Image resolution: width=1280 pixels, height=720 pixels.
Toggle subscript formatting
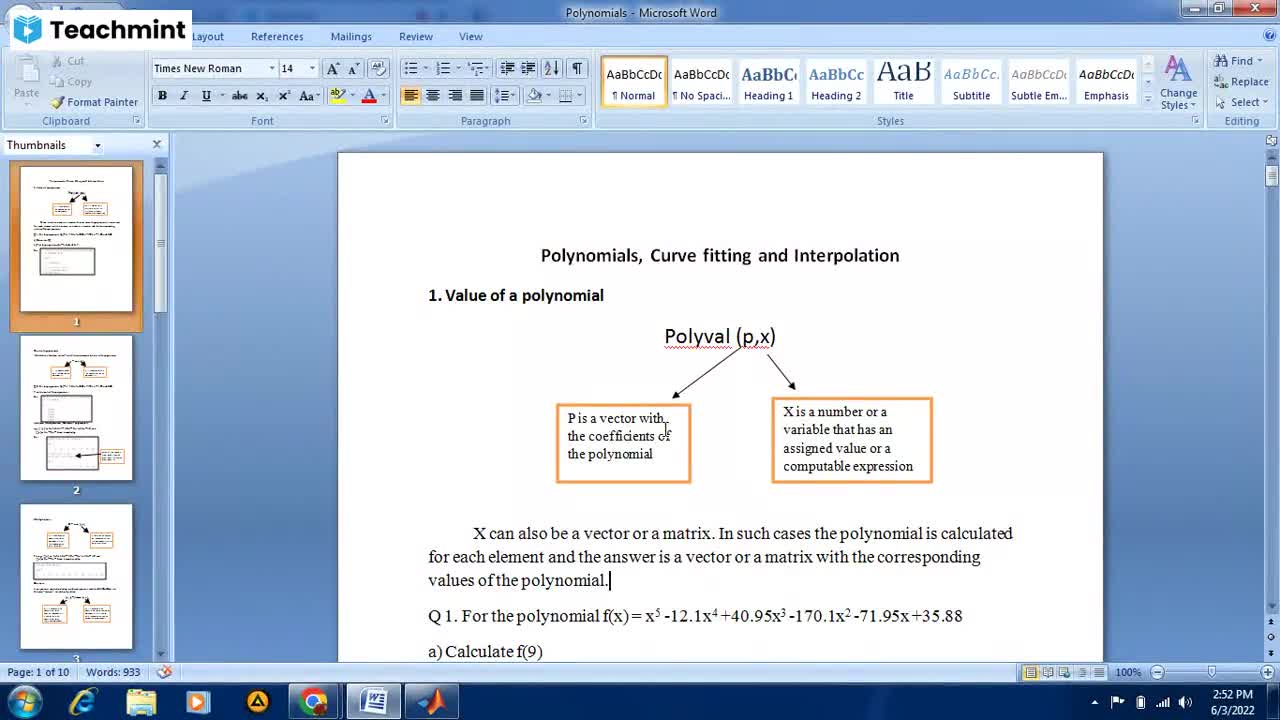[x=262, y=96]
